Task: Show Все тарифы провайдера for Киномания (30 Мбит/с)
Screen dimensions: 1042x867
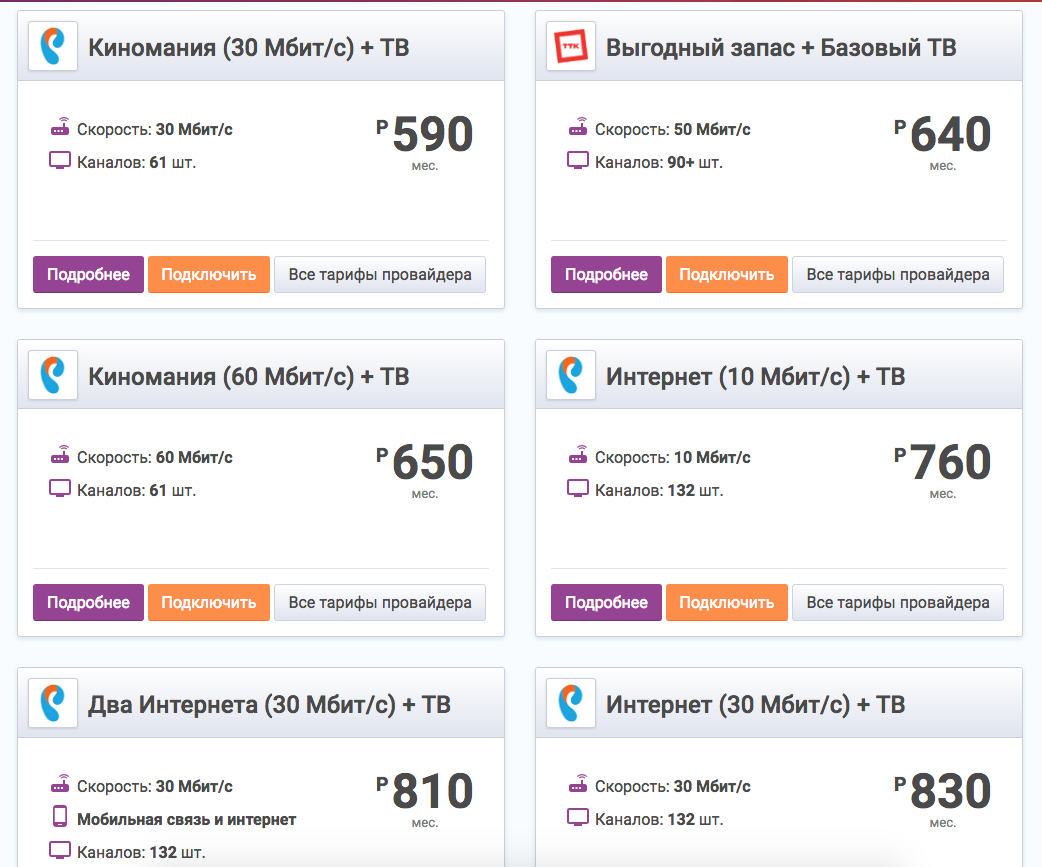Action: [x=380, y=274]
